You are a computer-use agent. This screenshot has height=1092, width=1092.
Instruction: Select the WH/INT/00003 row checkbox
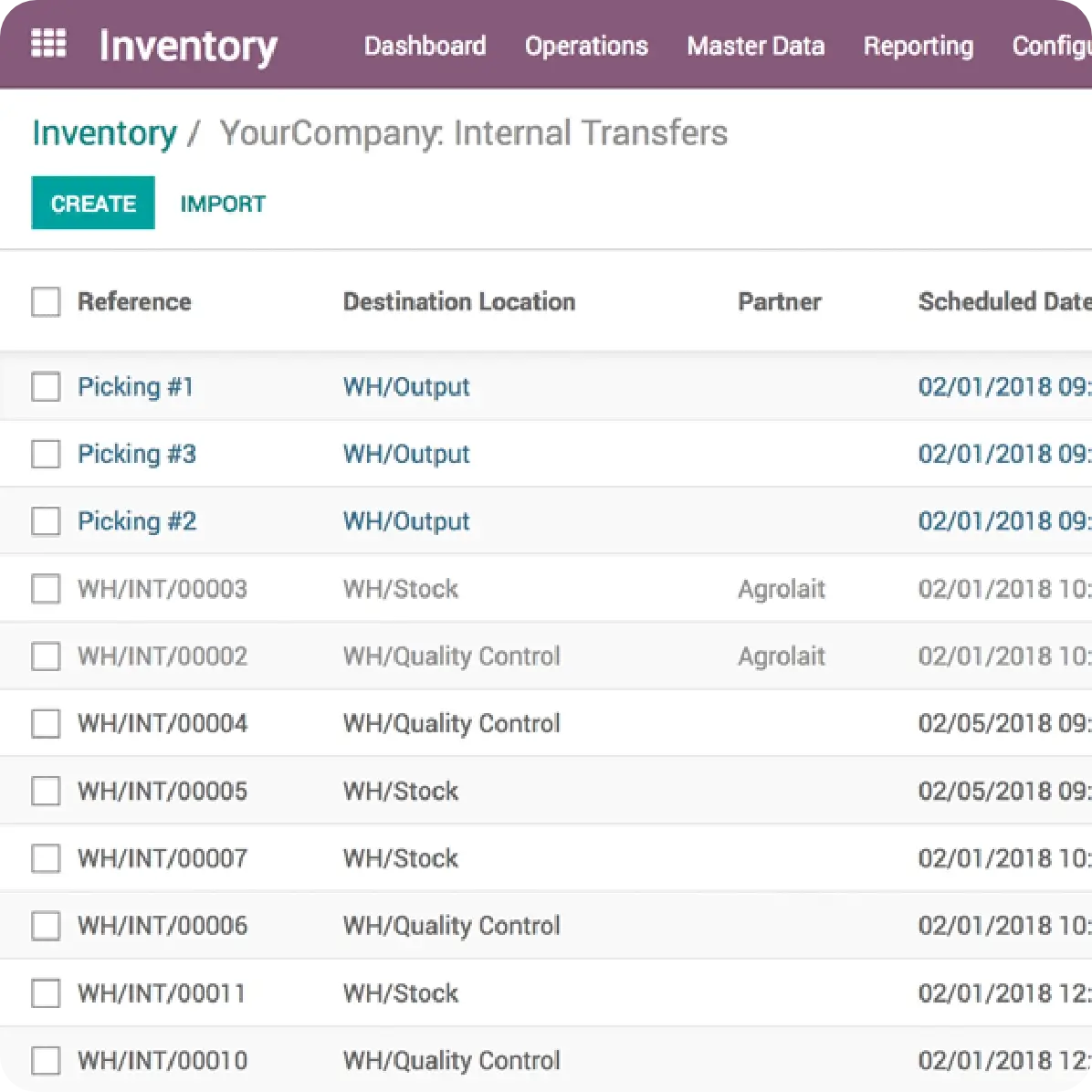(46, 589)
